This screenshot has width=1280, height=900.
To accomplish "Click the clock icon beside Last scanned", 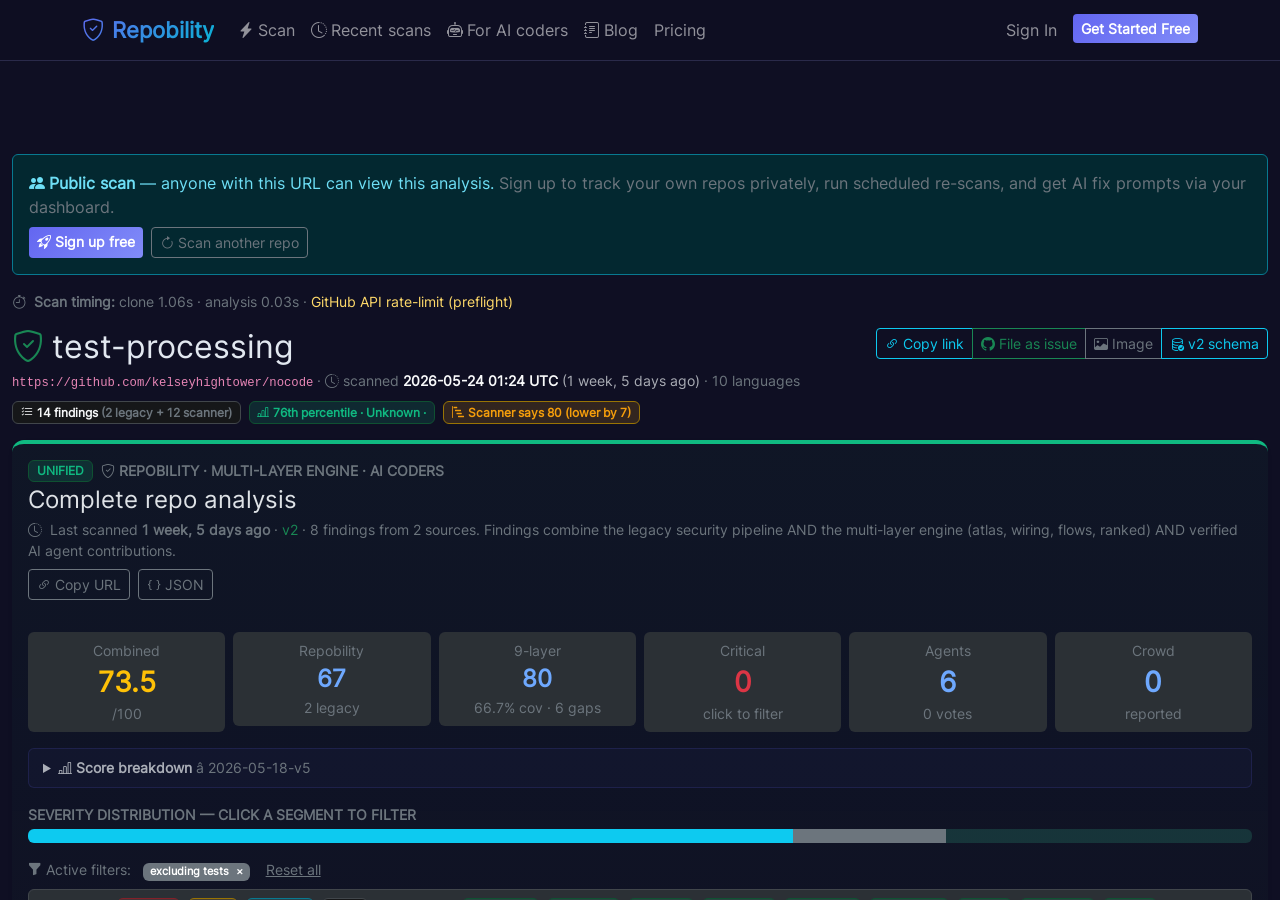I will point(35,530).
